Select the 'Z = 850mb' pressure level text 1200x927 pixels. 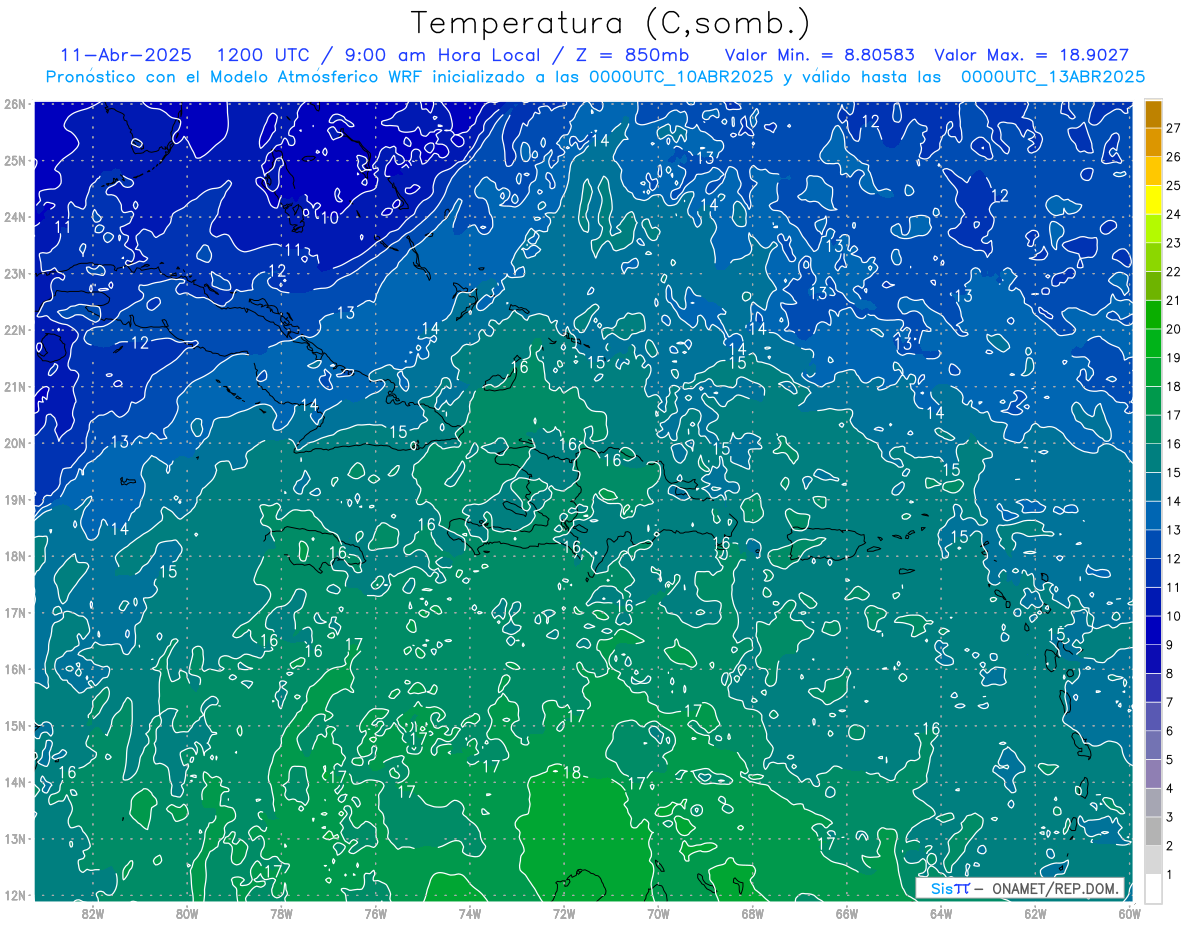(633, 55)
